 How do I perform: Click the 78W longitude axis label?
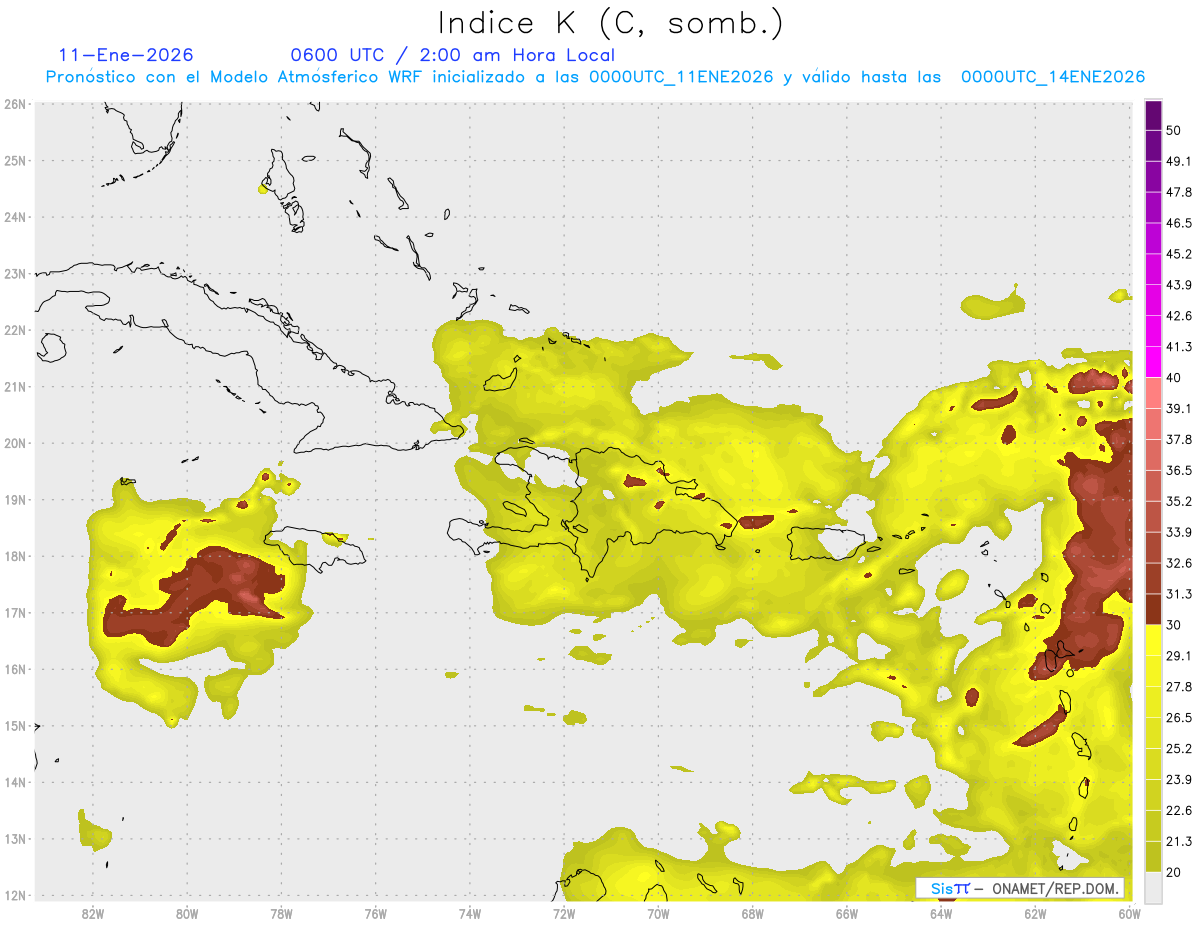pos(281,913)
